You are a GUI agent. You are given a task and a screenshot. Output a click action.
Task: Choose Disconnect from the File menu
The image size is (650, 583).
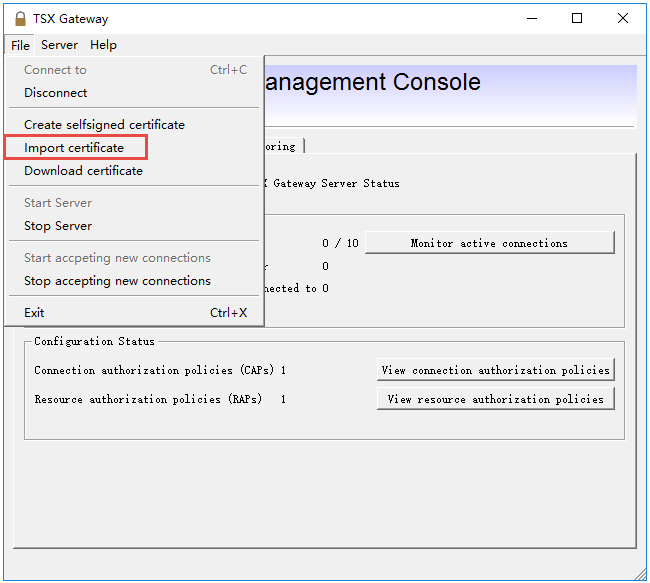pos(134,92)
